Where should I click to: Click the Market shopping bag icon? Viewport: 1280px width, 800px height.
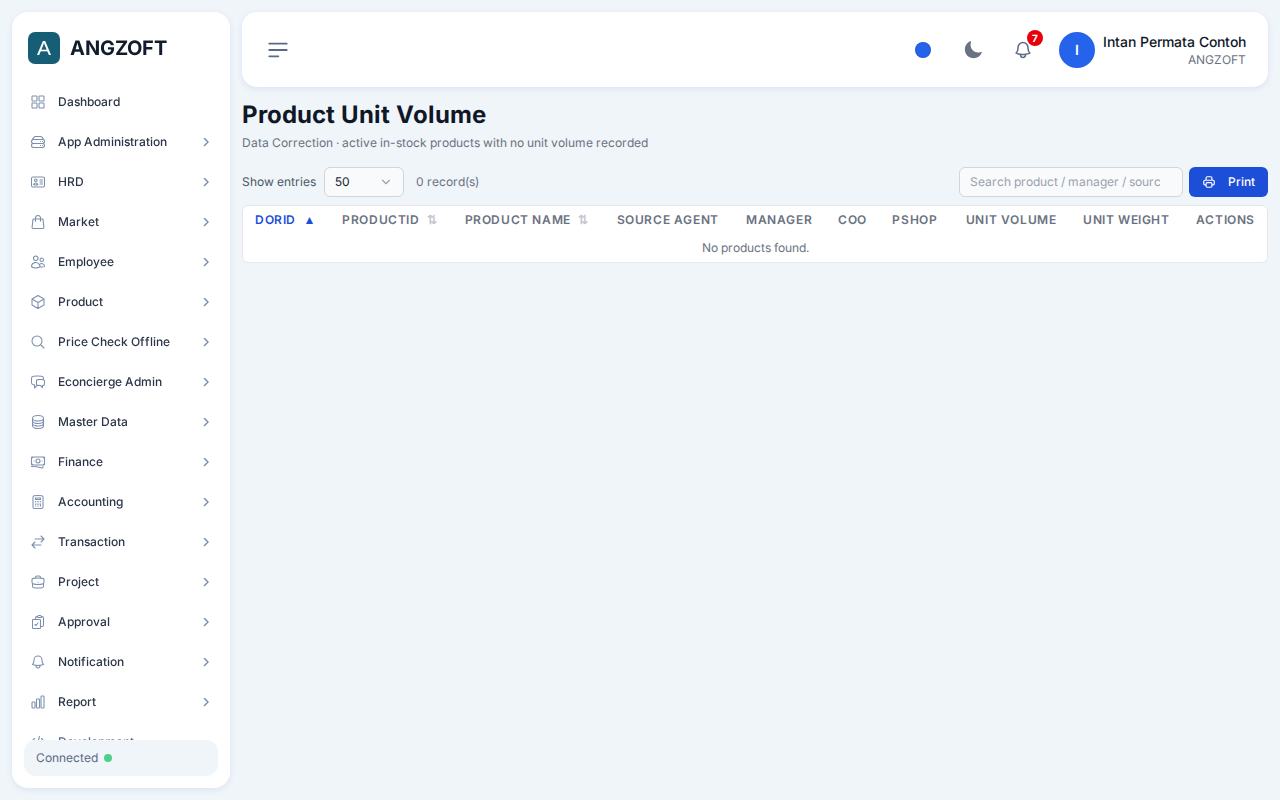pyautogui.click(x=38, y=222)
